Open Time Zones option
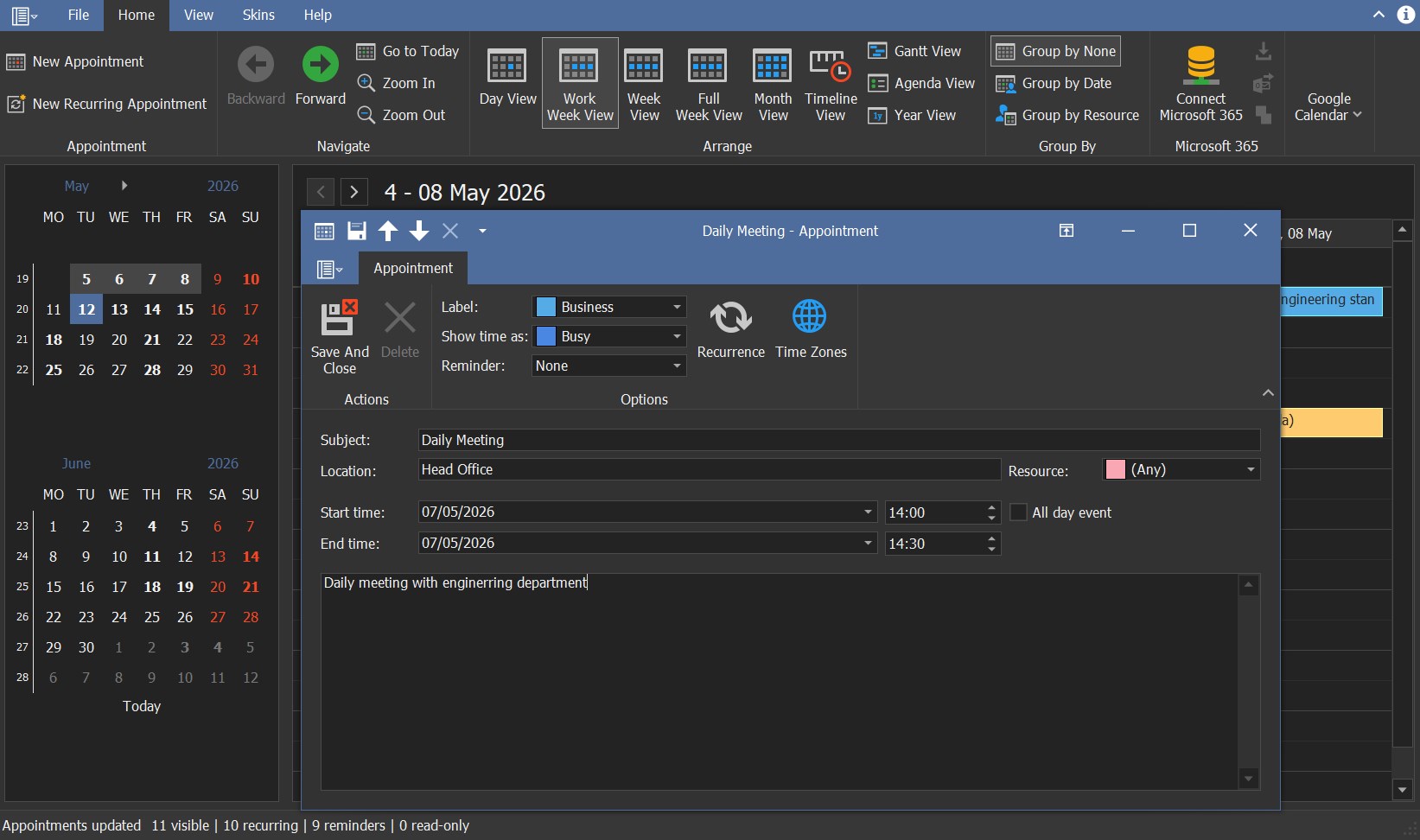The width and height of the screenshot is (1420, 840). click(x=811, y=329)
